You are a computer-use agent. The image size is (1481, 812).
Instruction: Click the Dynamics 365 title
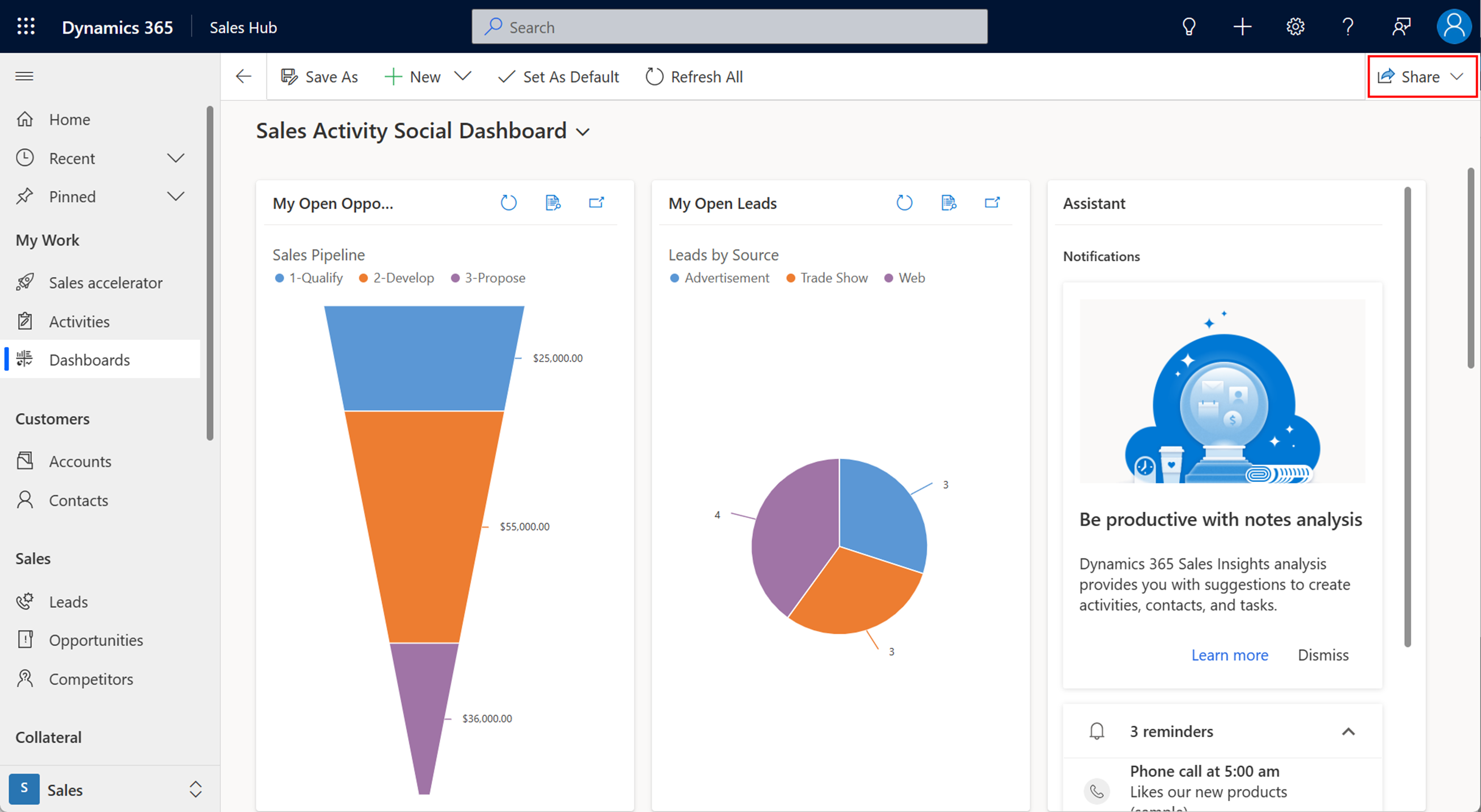pyautogui.click(x=117, y=27)
